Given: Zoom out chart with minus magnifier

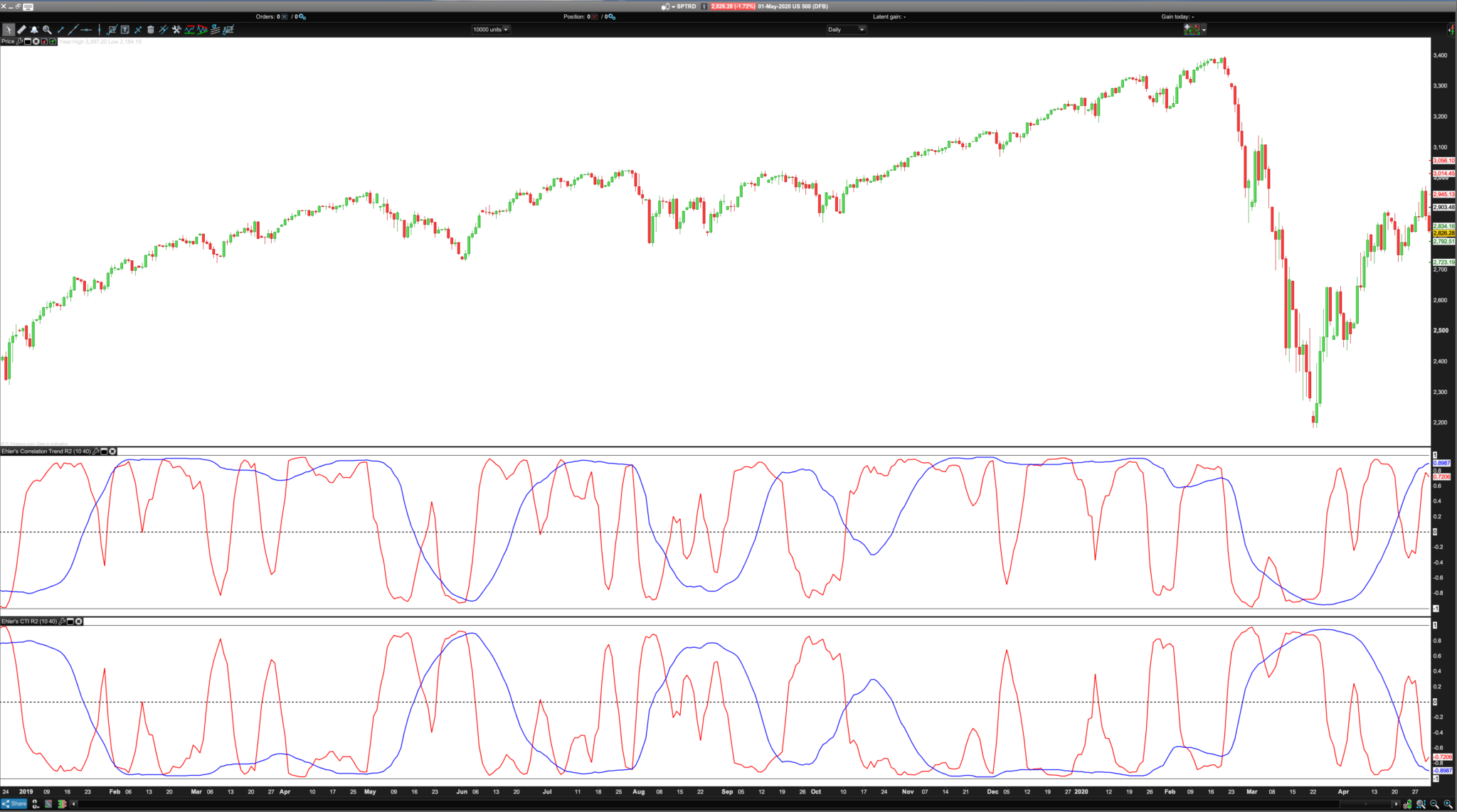Looking at the screenshot, I should pos(1434,804).
